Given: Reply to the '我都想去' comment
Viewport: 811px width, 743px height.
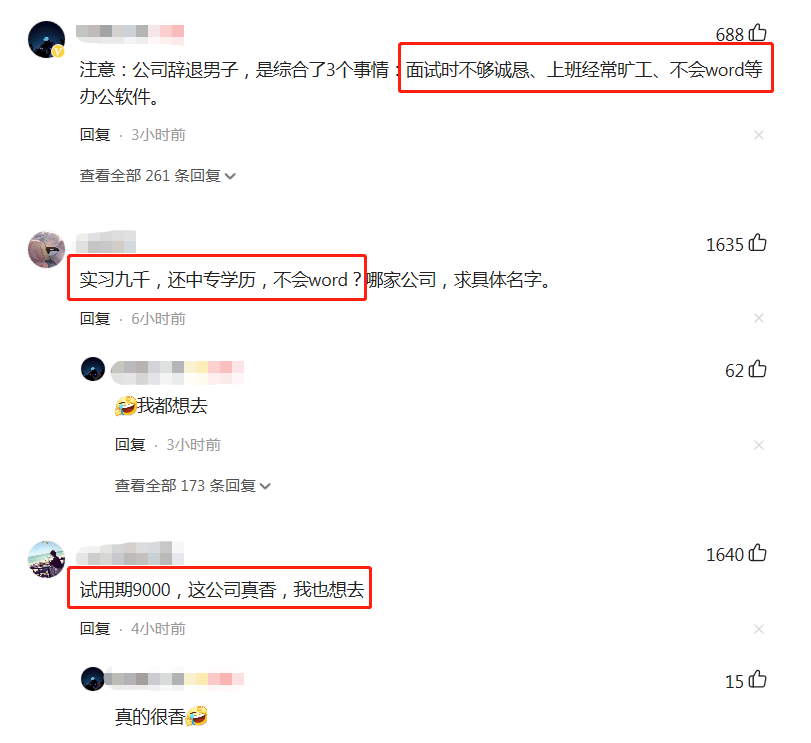Looking at the screenshot, I should (130, 445).
